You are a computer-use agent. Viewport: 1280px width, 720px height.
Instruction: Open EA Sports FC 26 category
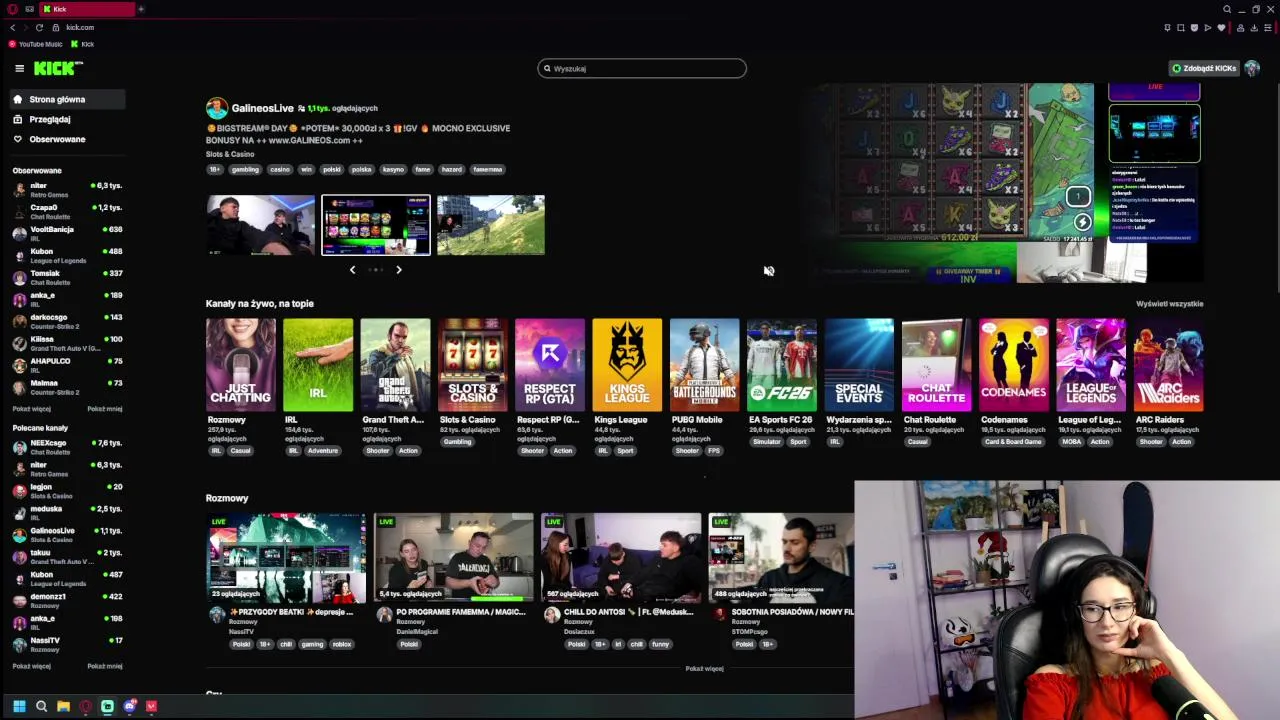click(x=782, y=365)
